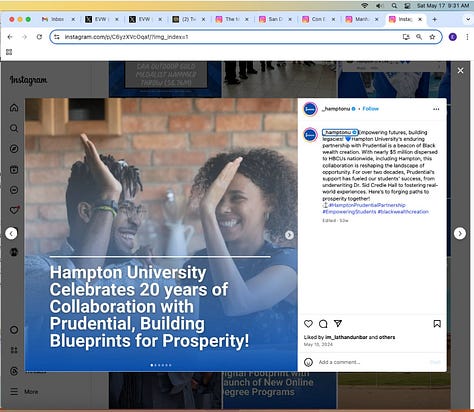Screen dimensions: 474x412
Task: Open a new browser tab
Action: pyautogui.click(x=434, y=19)
